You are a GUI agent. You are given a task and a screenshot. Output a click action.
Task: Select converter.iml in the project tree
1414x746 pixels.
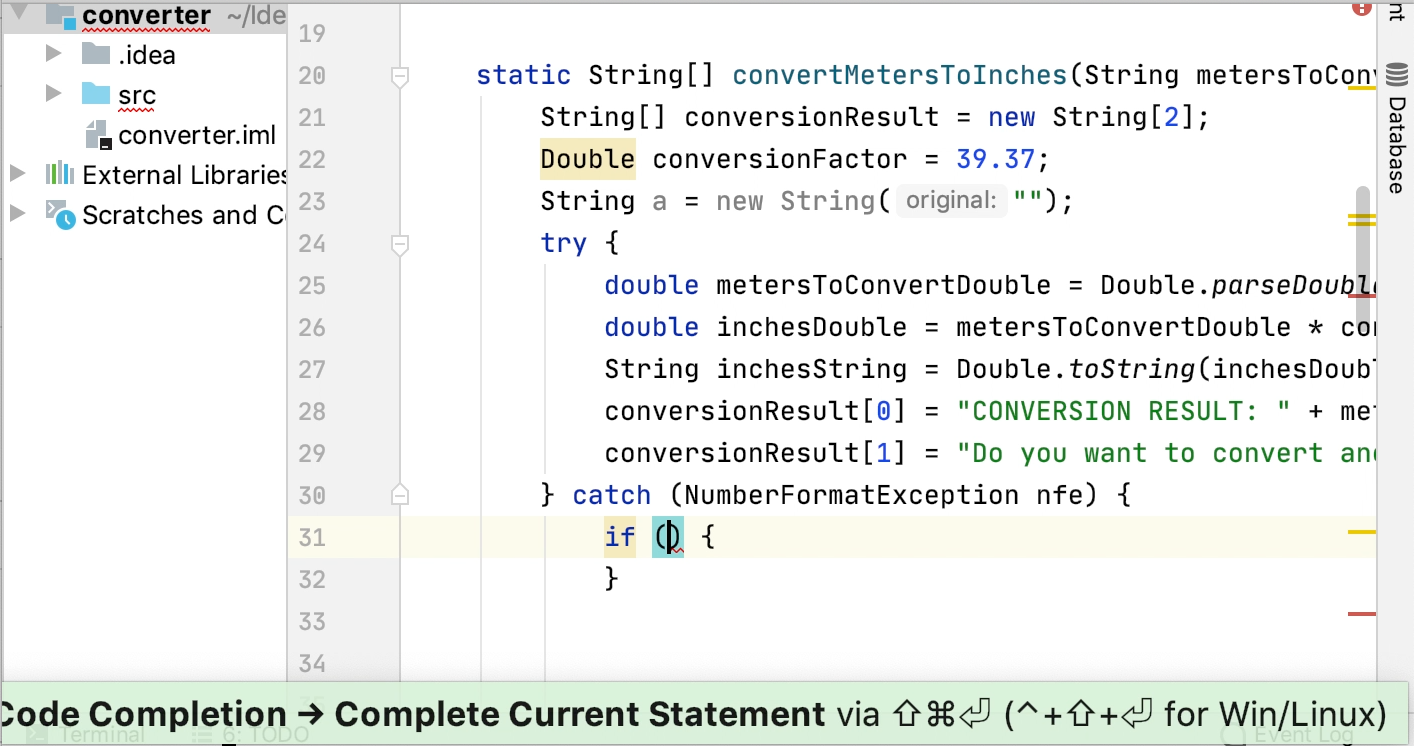(x=196, y=135)
